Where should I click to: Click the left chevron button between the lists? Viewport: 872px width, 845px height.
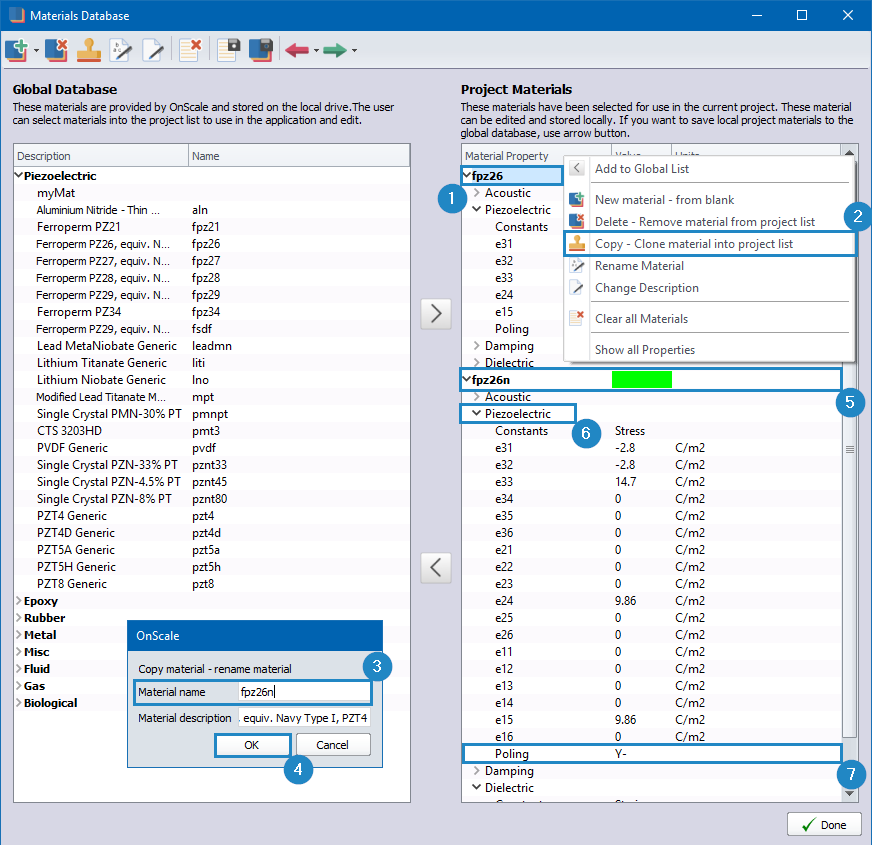click(x=436, y=567)
